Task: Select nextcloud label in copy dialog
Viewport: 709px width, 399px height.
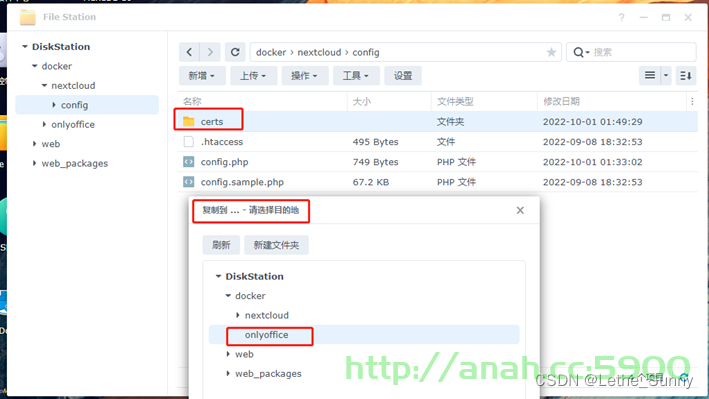Action: (267, 315)
